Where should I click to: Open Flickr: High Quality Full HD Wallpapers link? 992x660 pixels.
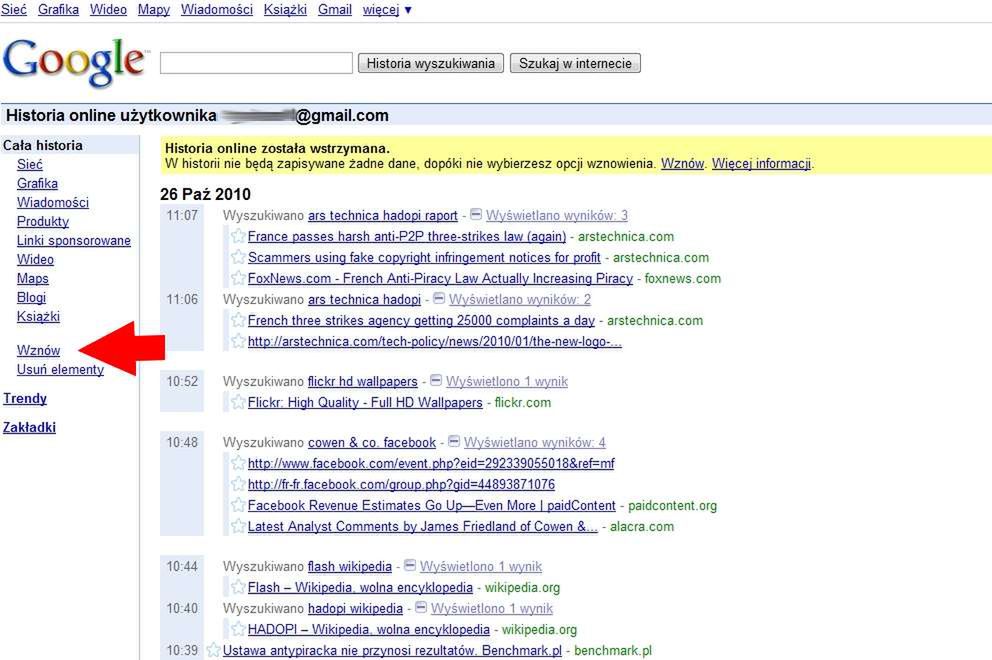pyautogui.click(x=365, y=402)
